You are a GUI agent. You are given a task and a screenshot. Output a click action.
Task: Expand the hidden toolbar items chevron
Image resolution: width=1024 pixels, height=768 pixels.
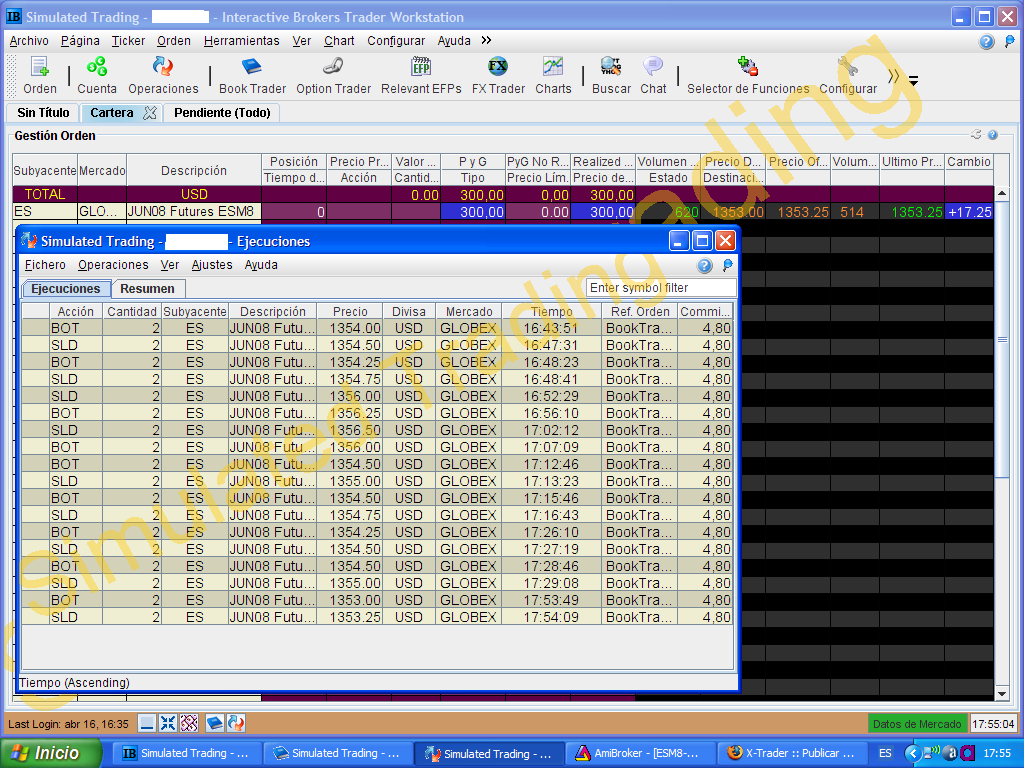(893, 76)
